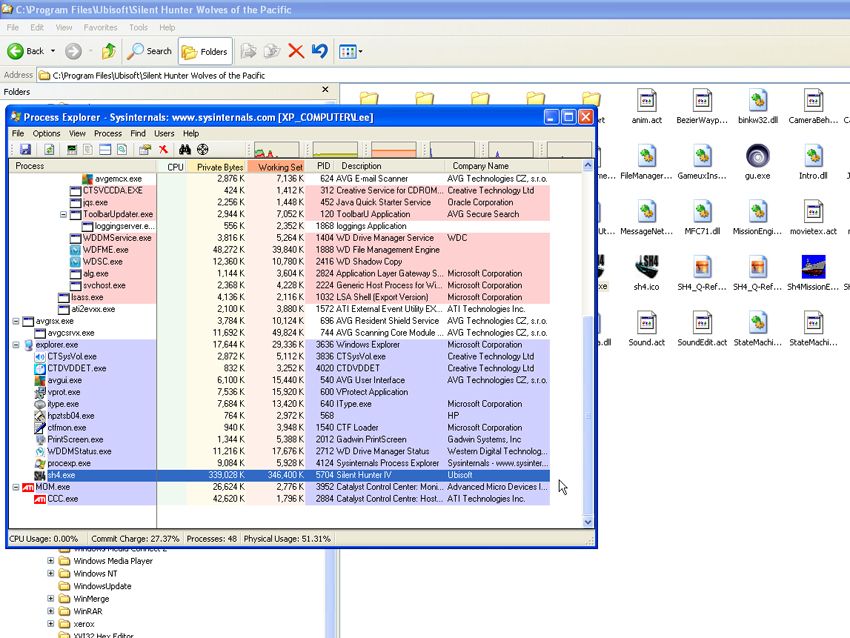Open the Options menu in Process Explorer
Image resolution: width=850 pixels, height=638 pixels.
pyautogui.click(x=46, y=133)
